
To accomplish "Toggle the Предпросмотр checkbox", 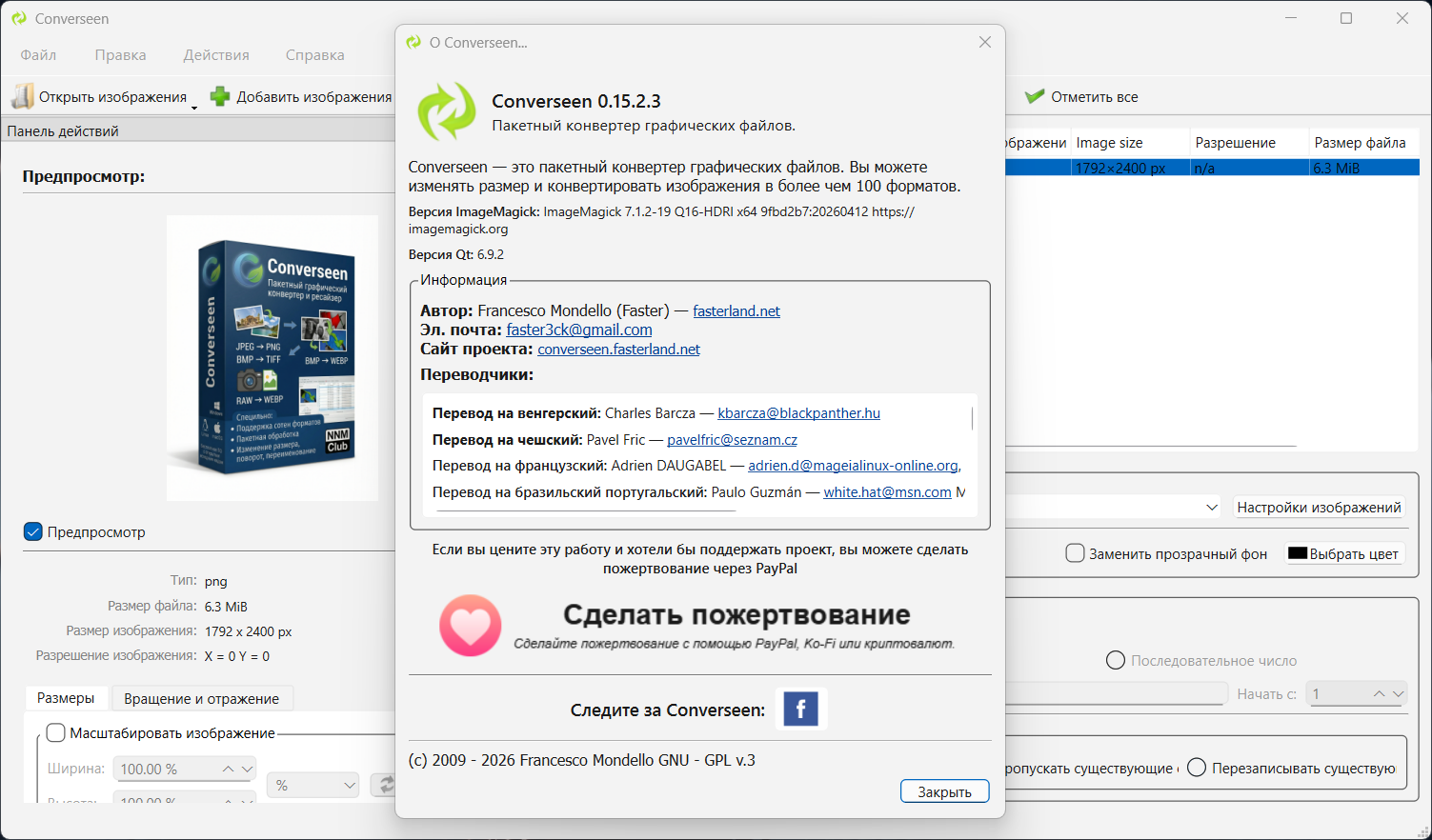I will click(x=33, y=531).
